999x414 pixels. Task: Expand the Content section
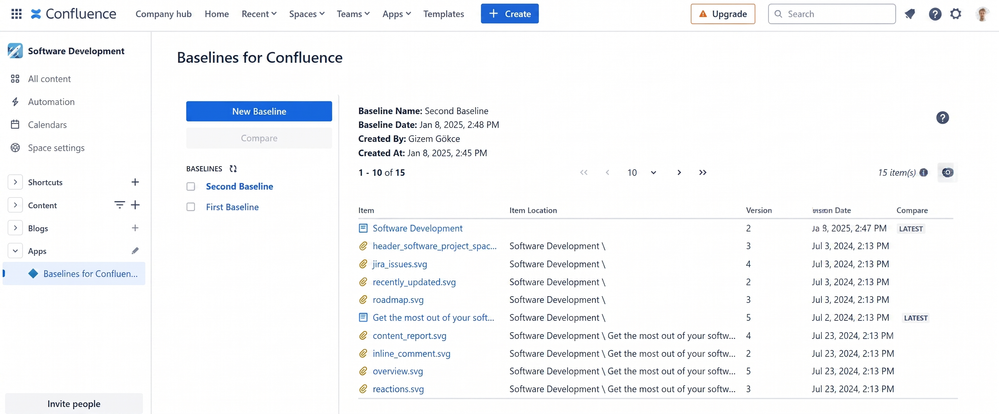click(x=15, y=205)
